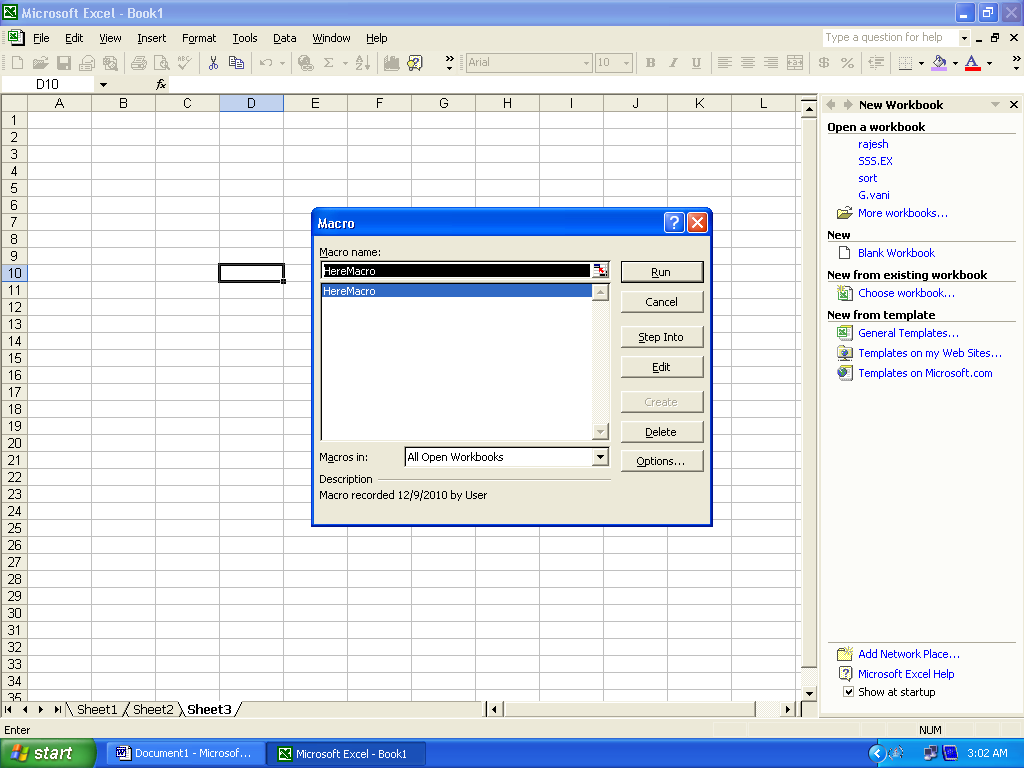Click the Search toolbar icon
This screenshot has height=768, width=1024.
[x=110, y=63]
